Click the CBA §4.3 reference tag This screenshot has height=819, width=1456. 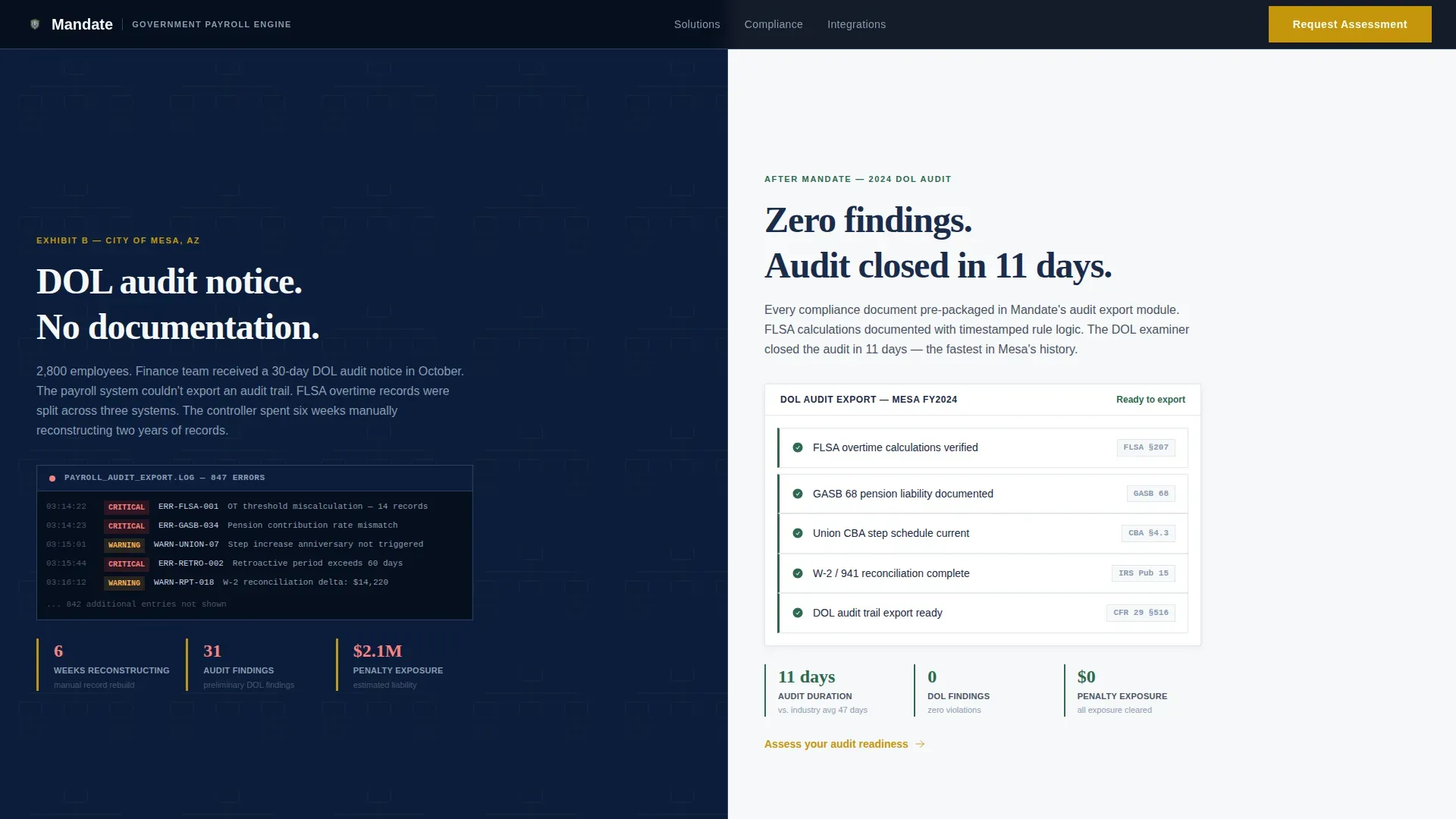1148,533
